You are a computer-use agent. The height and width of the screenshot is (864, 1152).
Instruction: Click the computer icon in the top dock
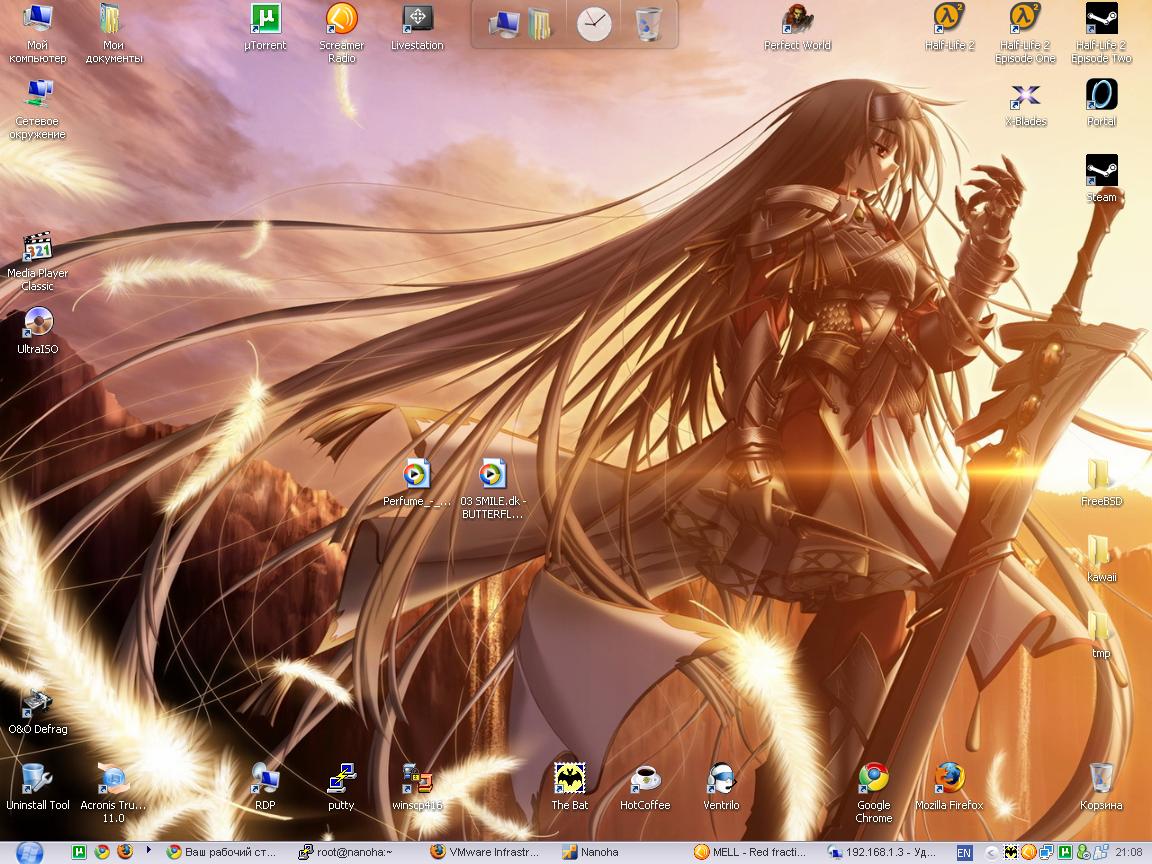(x=504, y=25)
